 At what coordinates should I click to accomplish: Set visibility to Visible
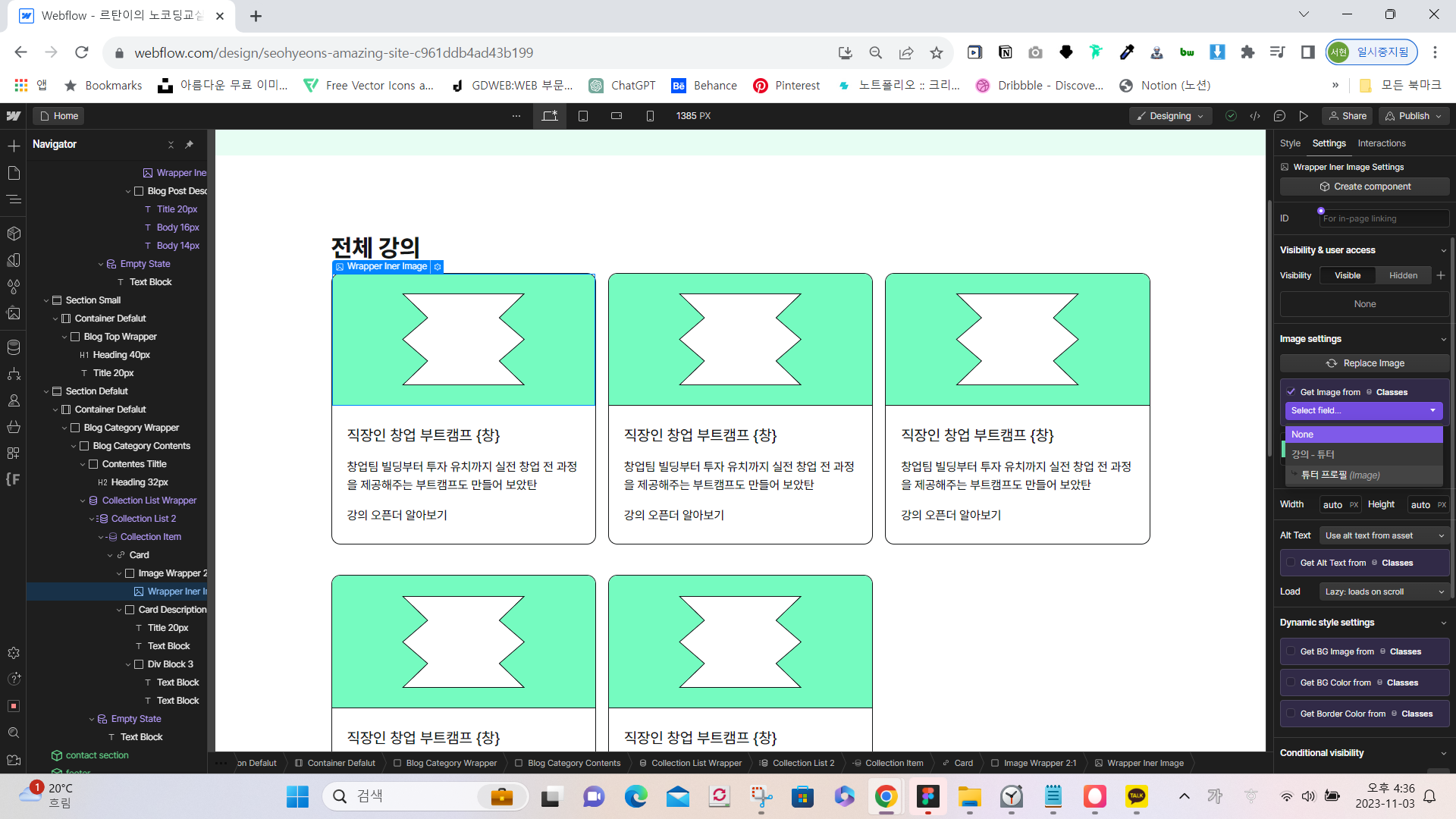1348,275
